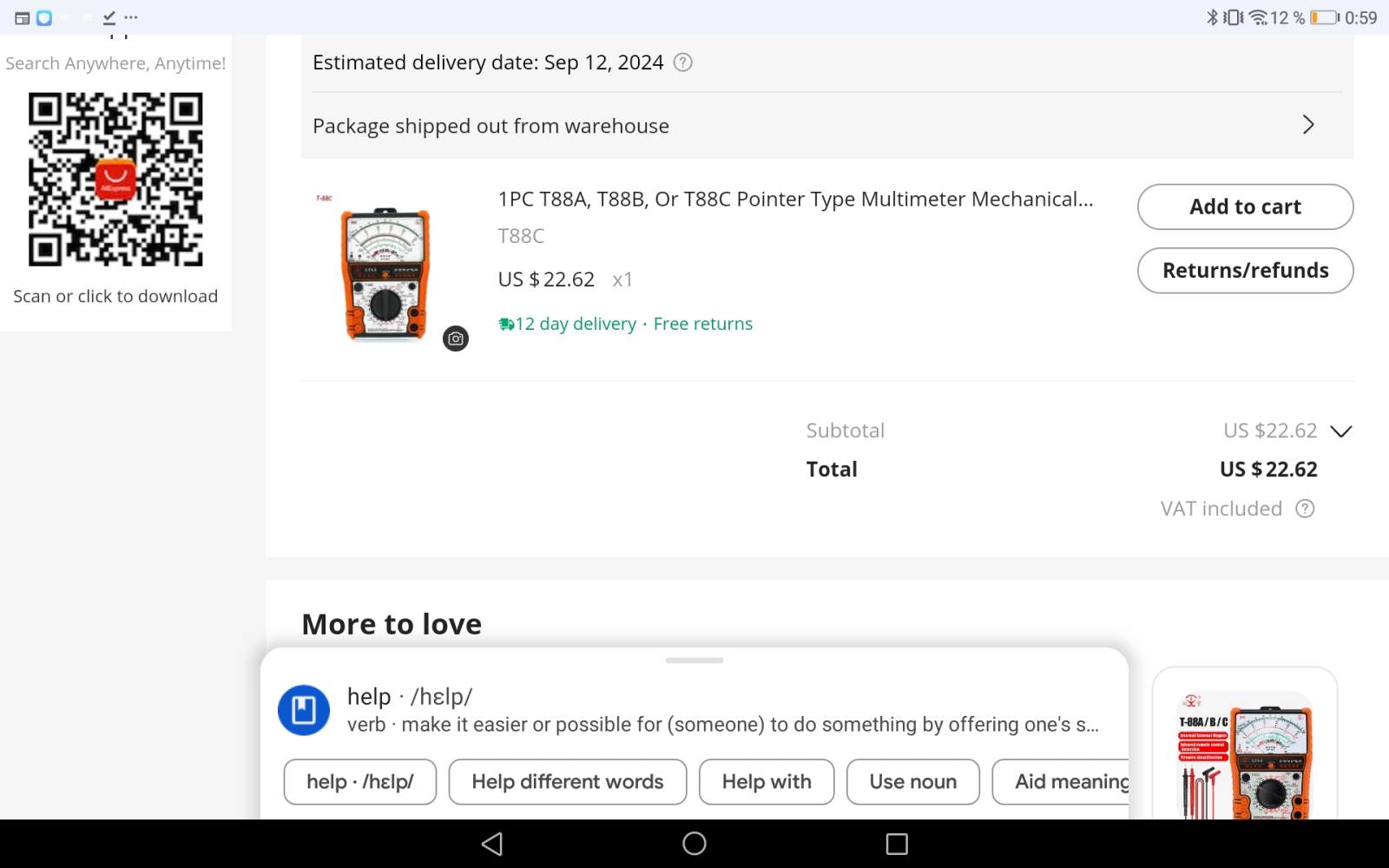1389x868 pixels.
Task: Tap the VAT included question mark icon
Action: (1305, 509)
